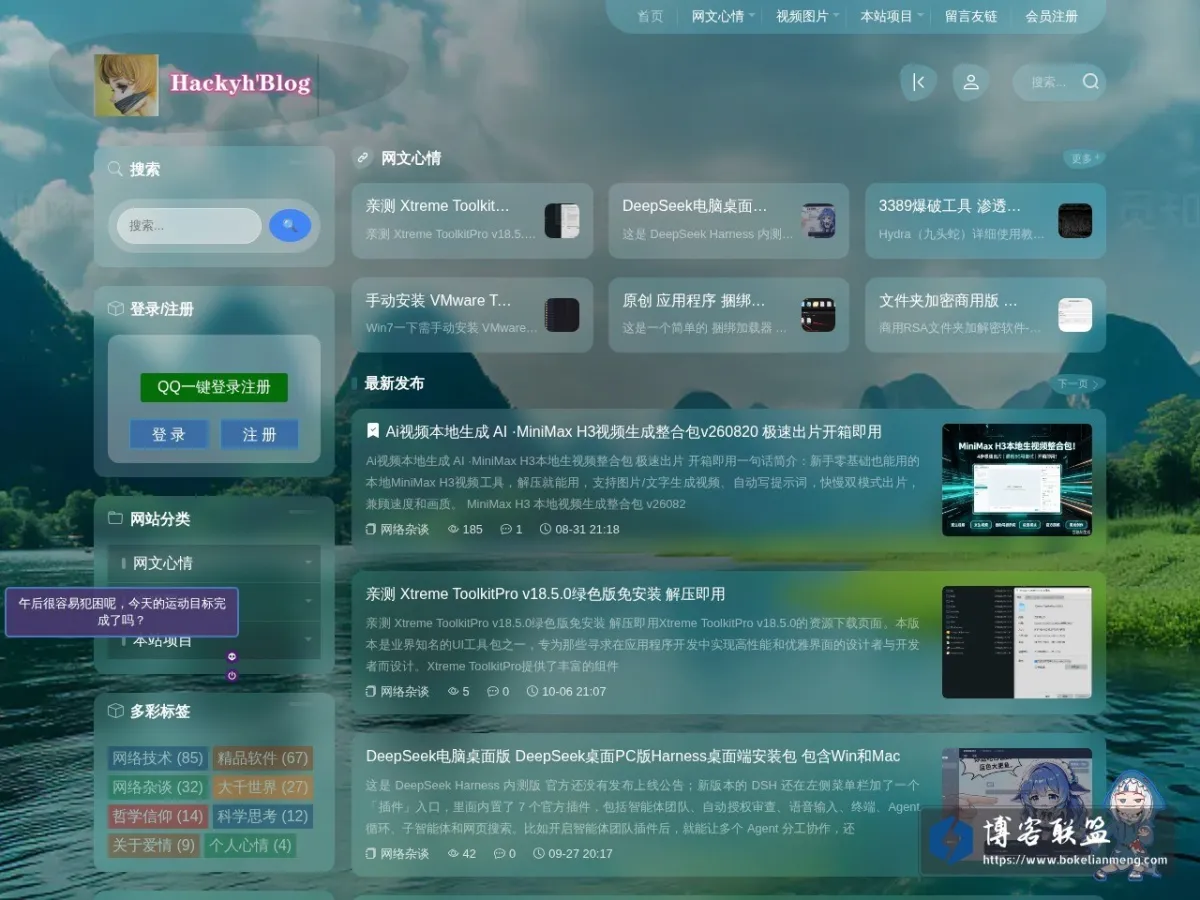Viewport: 1200px width, 900px height.
Task: Select tag 关于爱情 (9)
Action: pyautogui.click(x=154, y=845)
